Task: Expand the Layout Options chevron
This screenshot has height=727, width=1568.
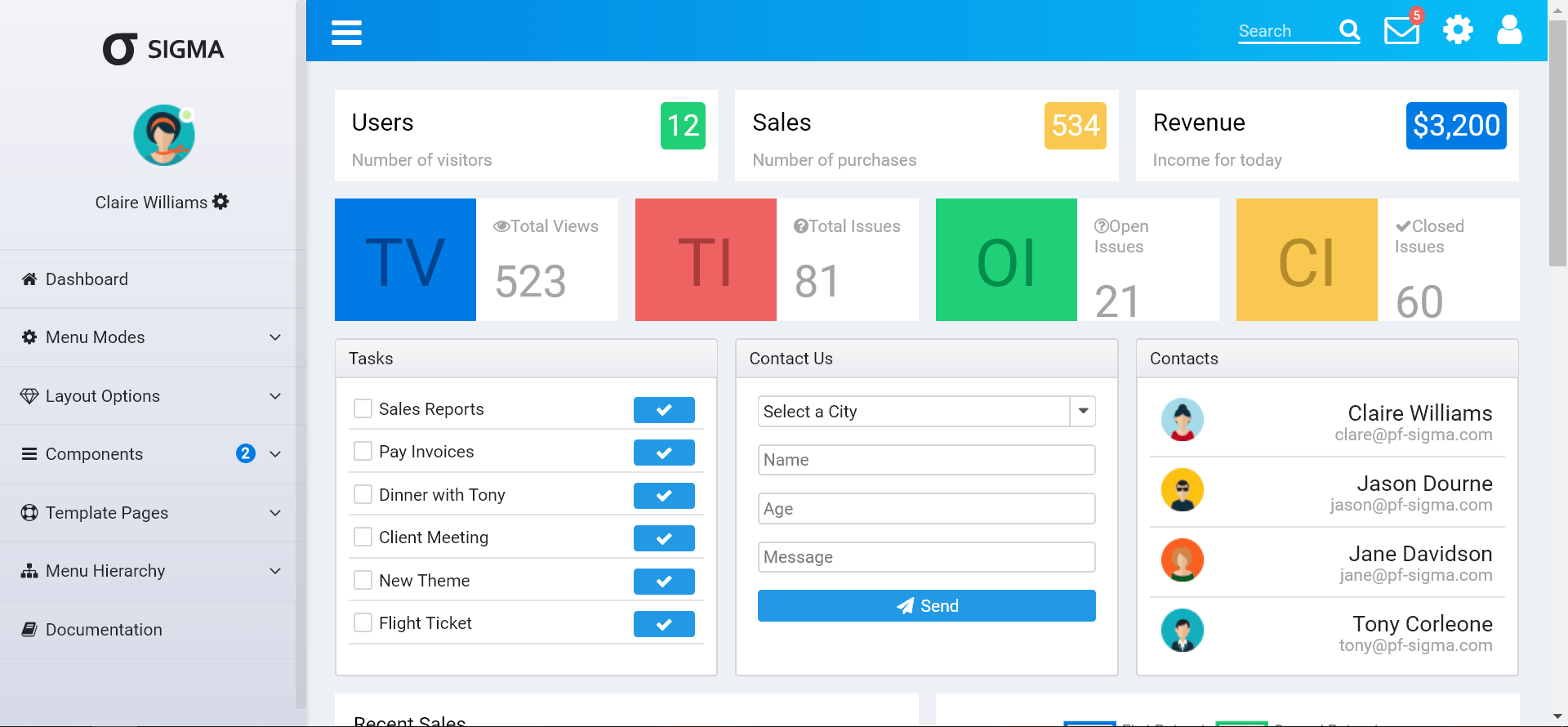Action: click(x=275, y=396)
